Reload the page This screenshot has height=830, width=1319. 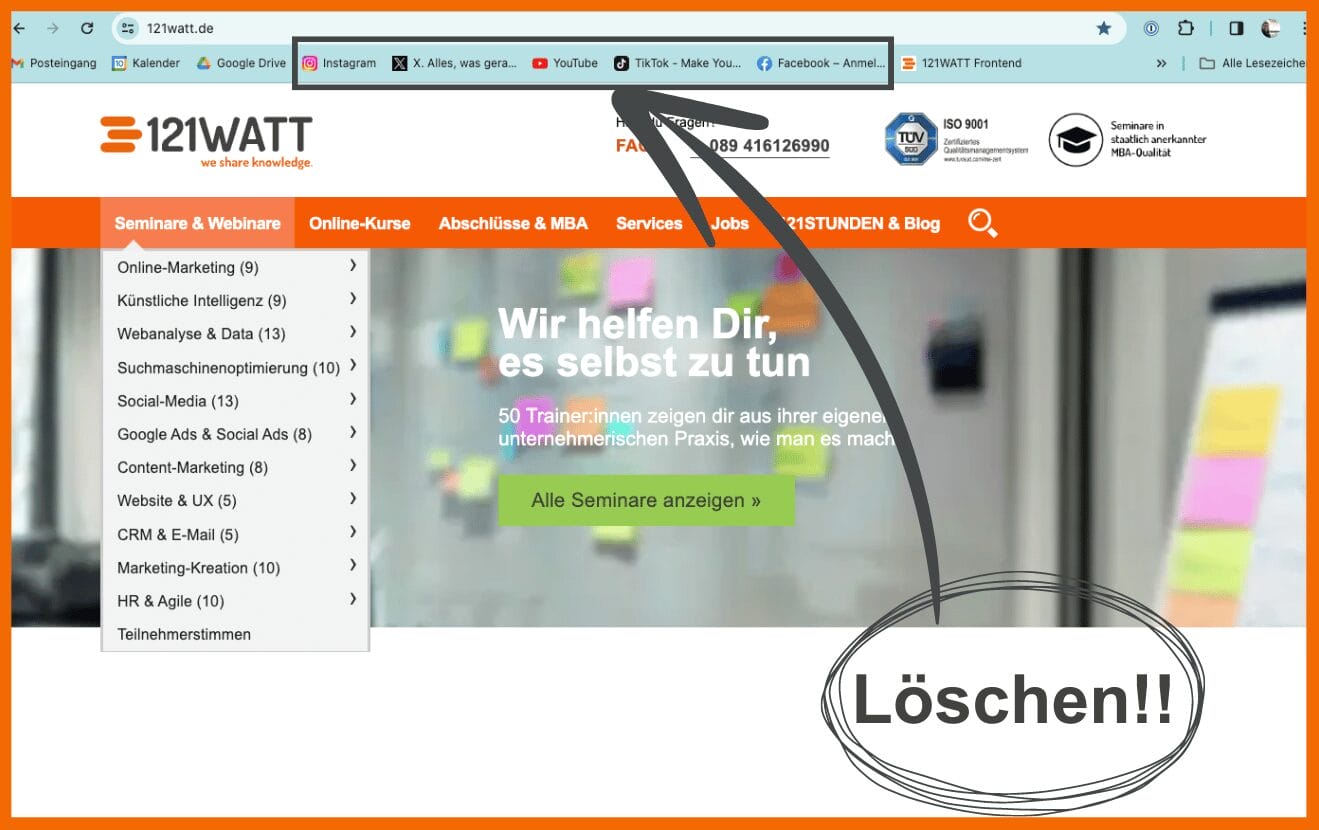tap(87, 28)
